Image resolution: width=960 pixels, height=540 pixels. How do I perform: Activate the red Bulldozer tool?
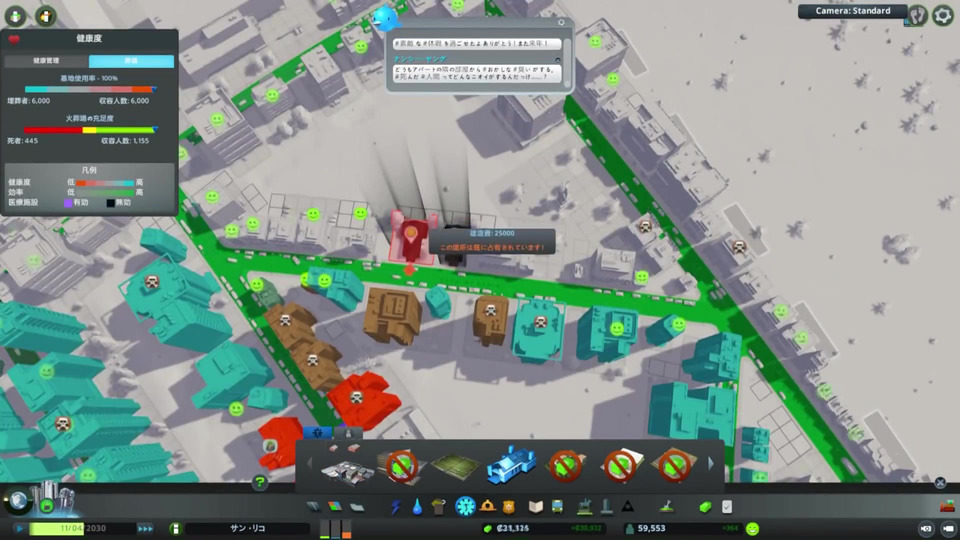pos(947,506)
